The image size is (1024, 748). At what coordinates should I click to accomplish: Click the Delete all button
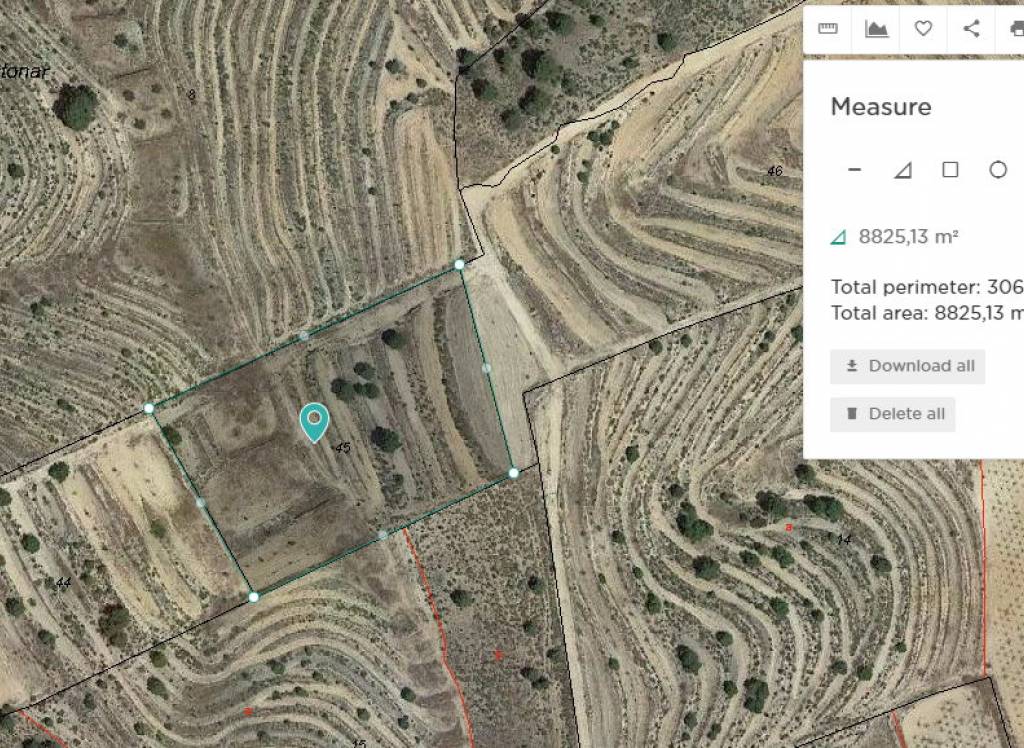coord(893,414)
